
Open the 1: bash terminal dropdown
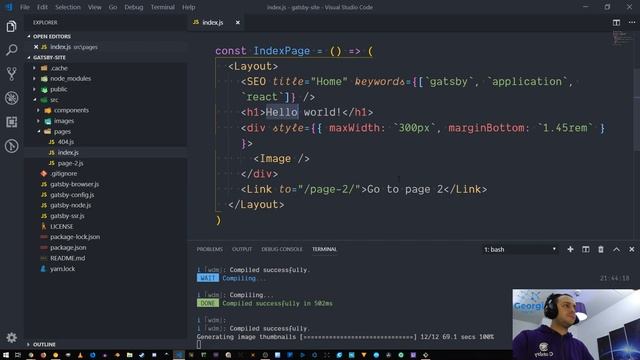click(520, 249)
